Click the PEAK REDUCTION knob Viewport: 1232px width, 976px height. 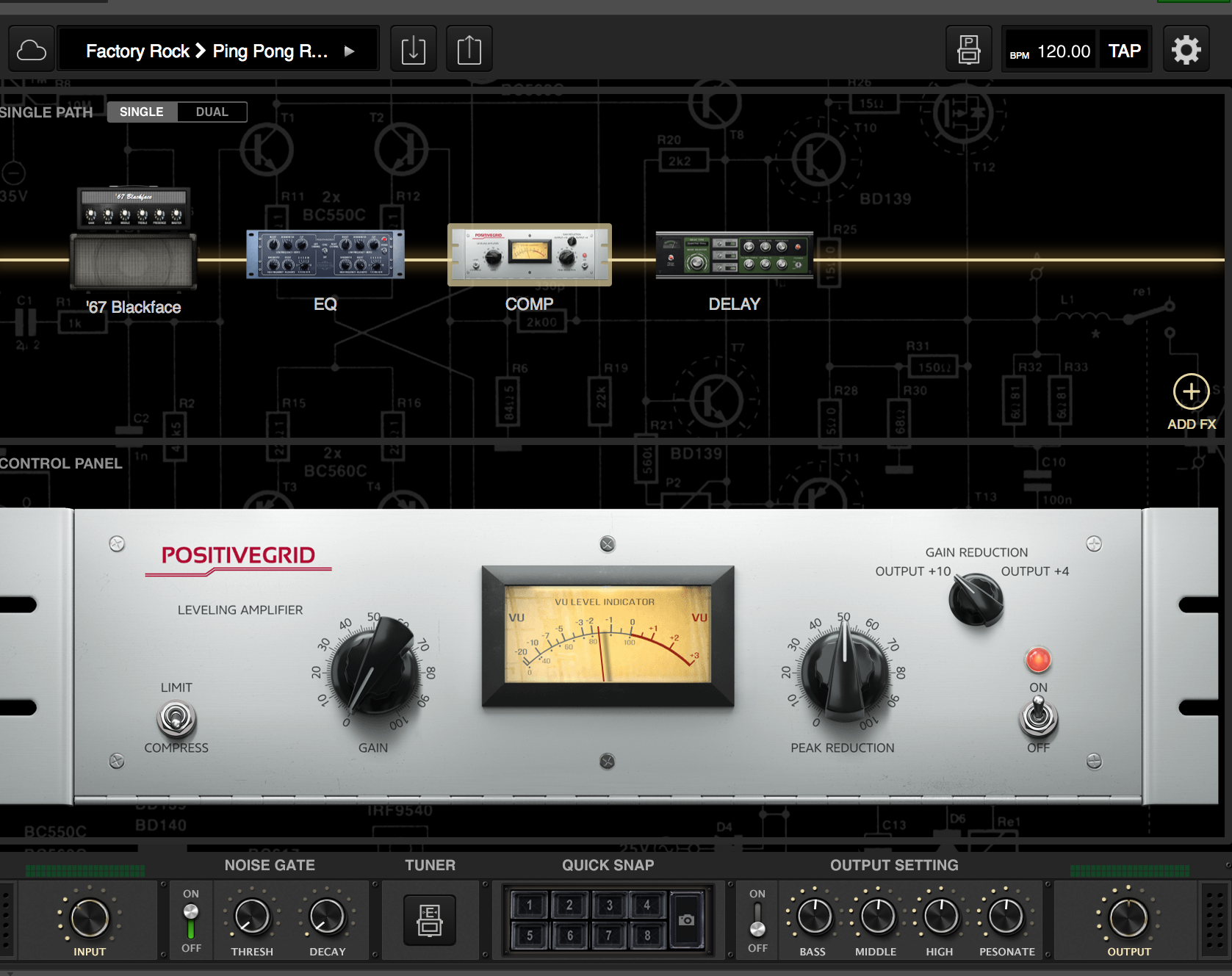[844, 670]
